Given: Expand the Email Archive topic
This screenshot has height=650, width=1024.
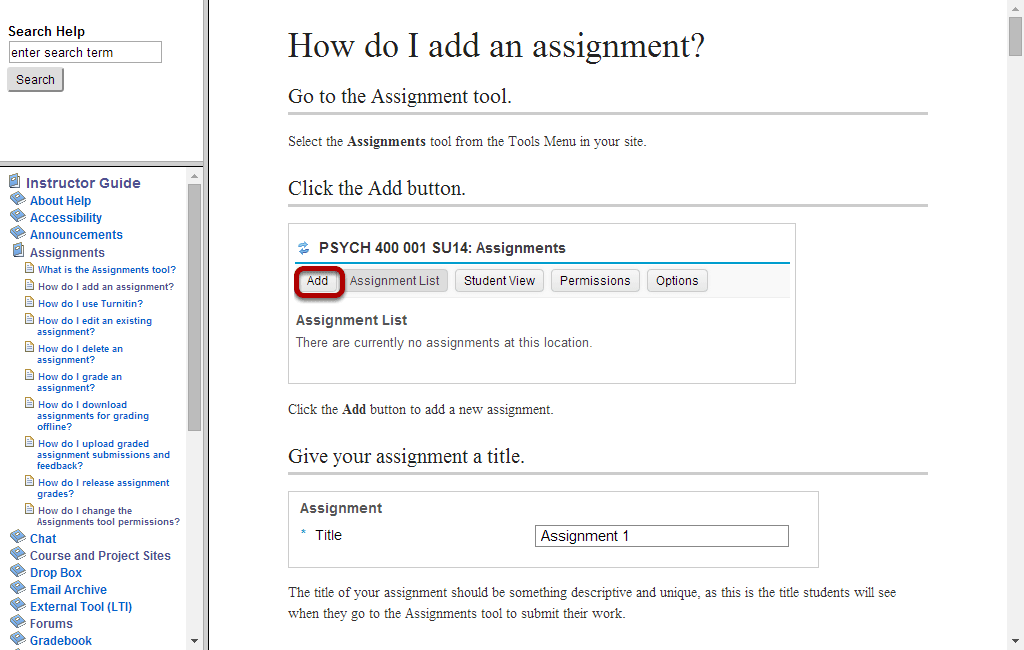Looking at the screenshot, I should [68, 590].
